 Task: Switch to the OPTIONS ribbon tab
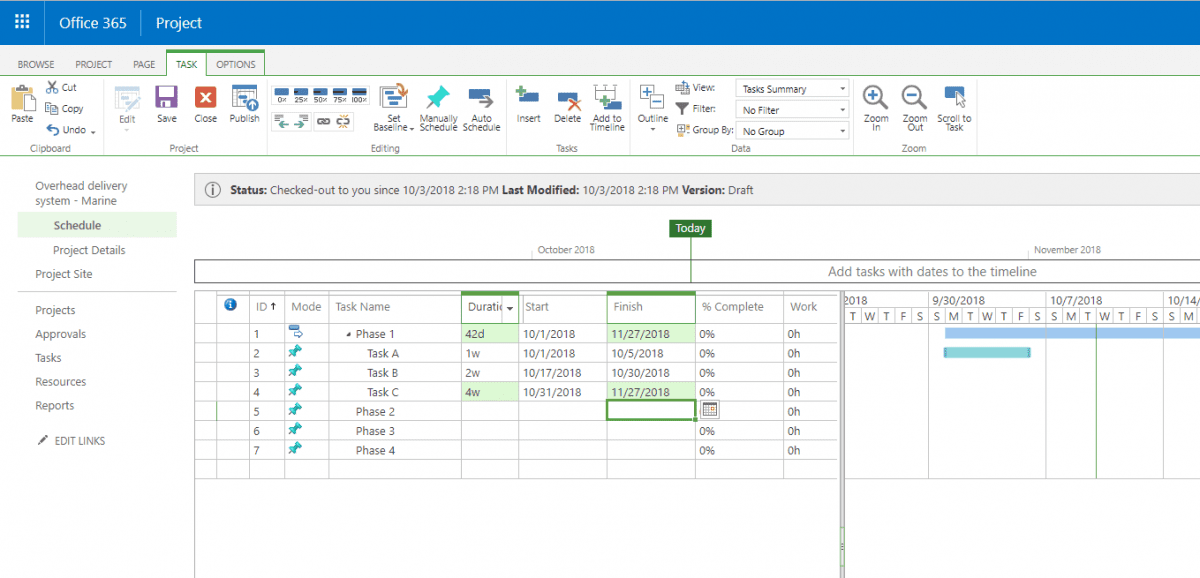click(235, 63)
